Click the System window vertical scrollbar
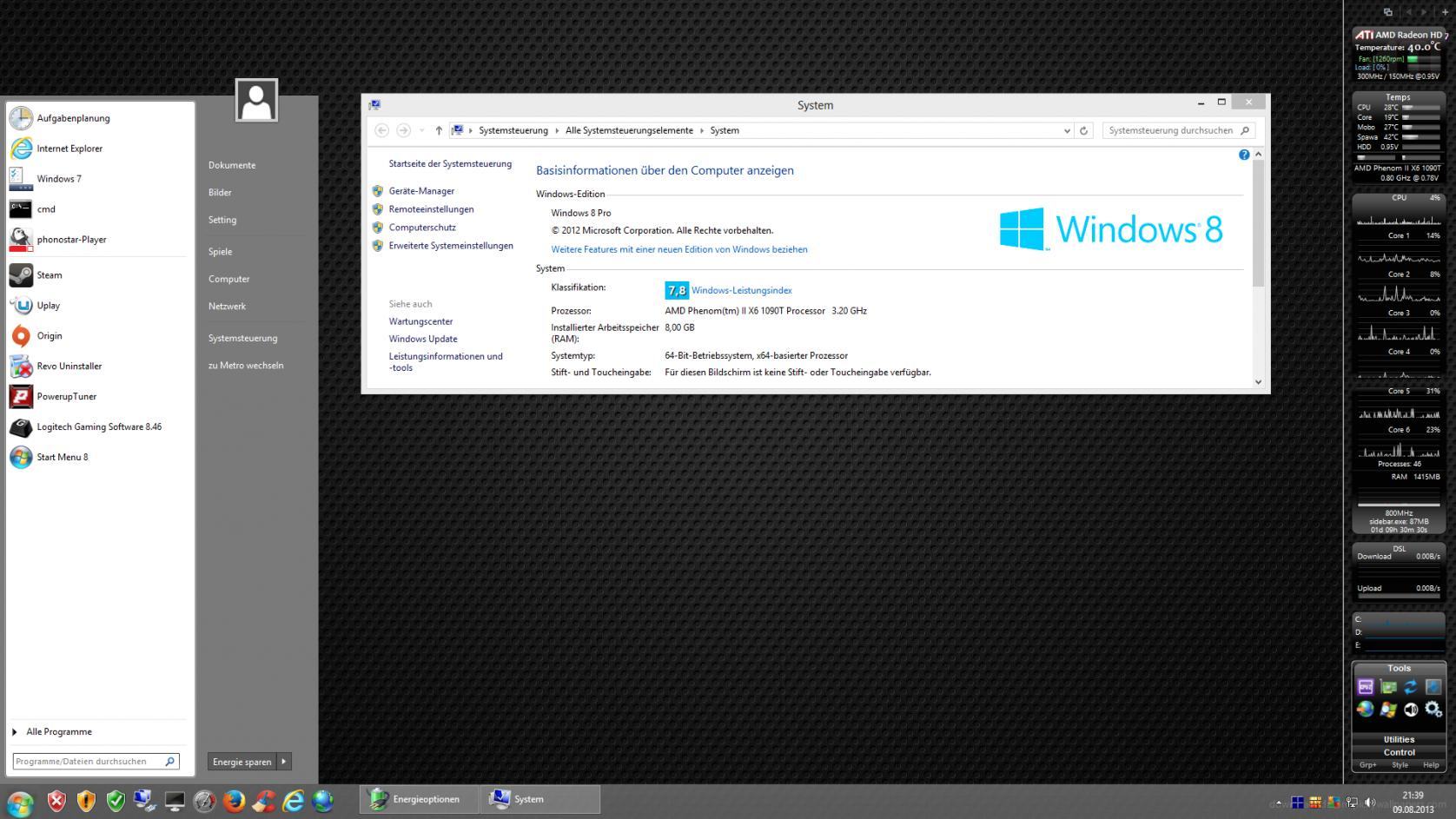 point(1258,224)
